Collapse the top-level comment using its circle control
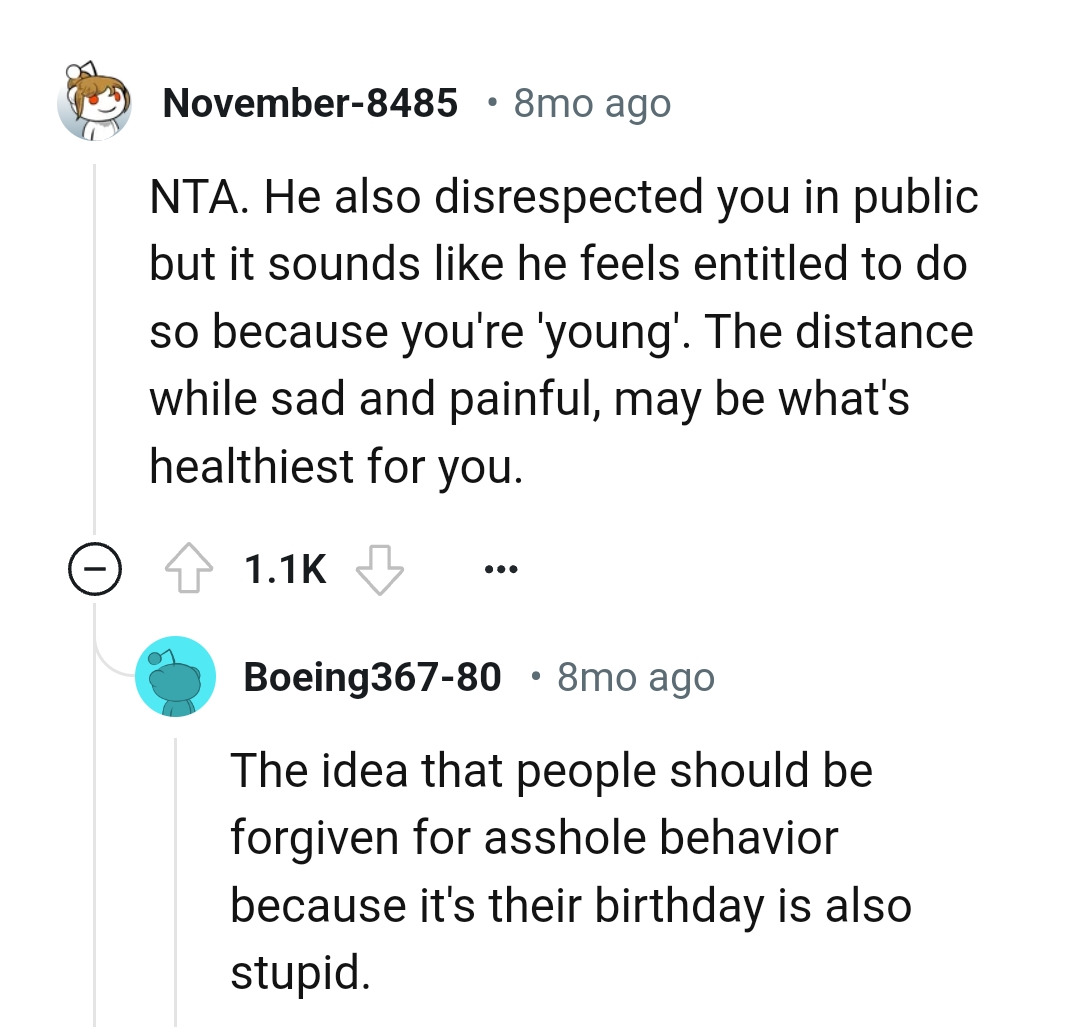1080x1027 pixels. [95, 569]
